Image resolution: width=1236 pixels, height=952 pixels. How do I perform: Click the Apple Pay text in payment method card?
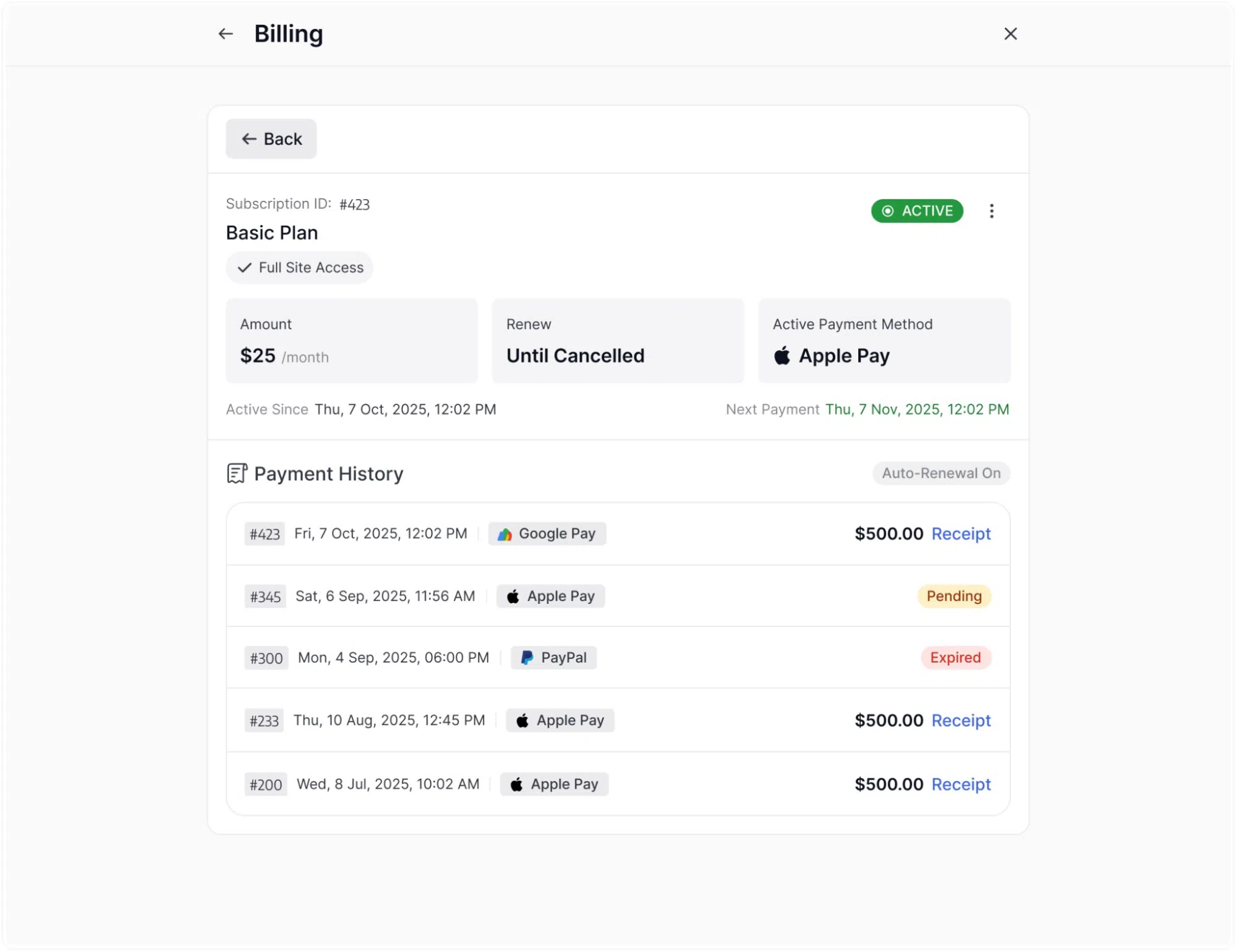(844, 356)
